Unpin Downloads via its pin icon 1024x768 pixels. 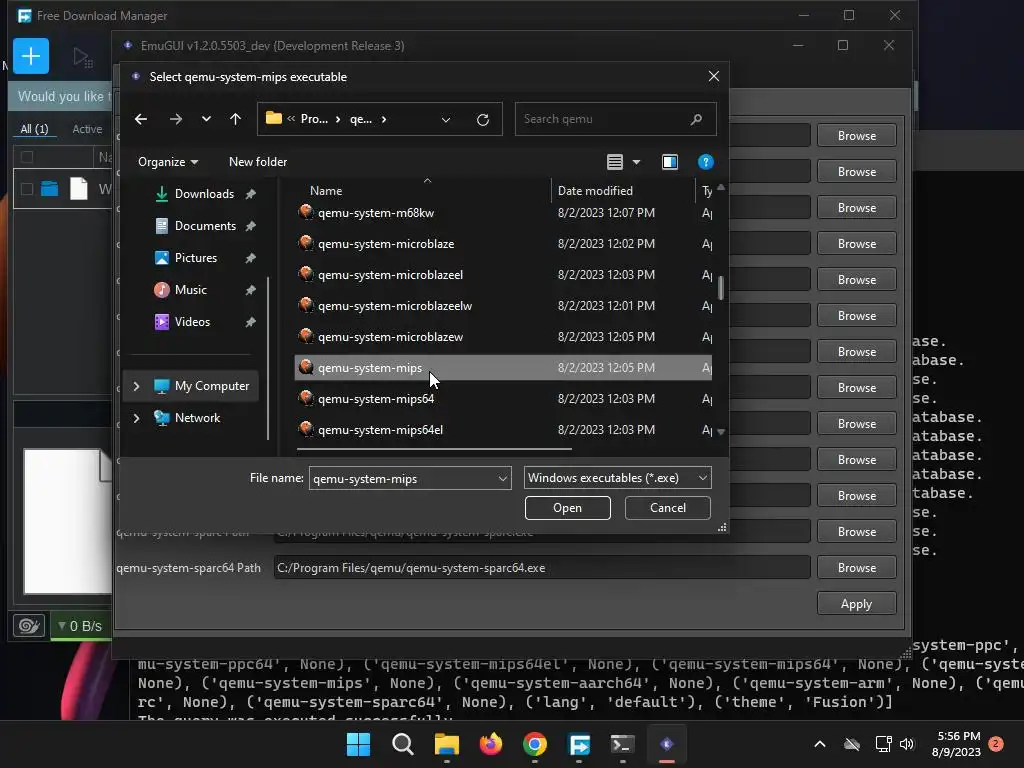250,194
